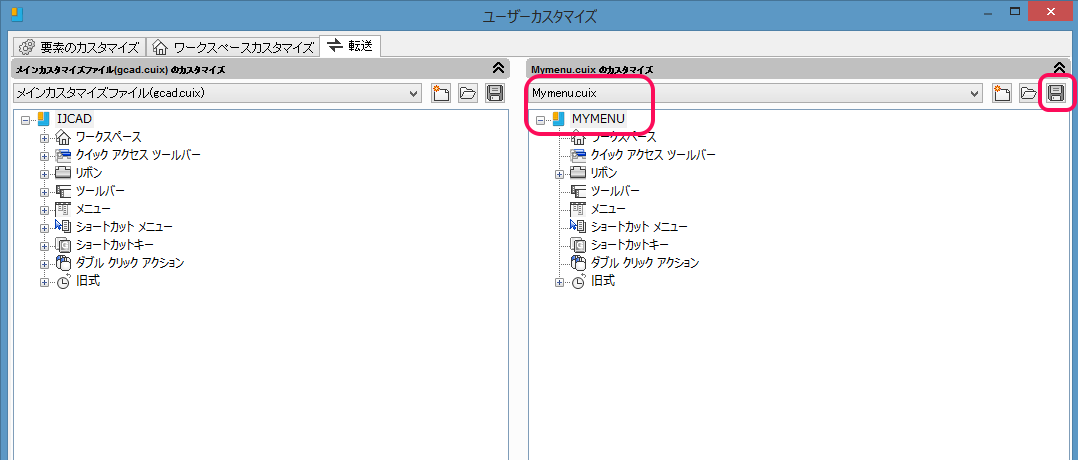Select 旧式 text under MYMENU
This screenshot has height=460, width=1078.
pyautogui.click(x=602, y=281)
